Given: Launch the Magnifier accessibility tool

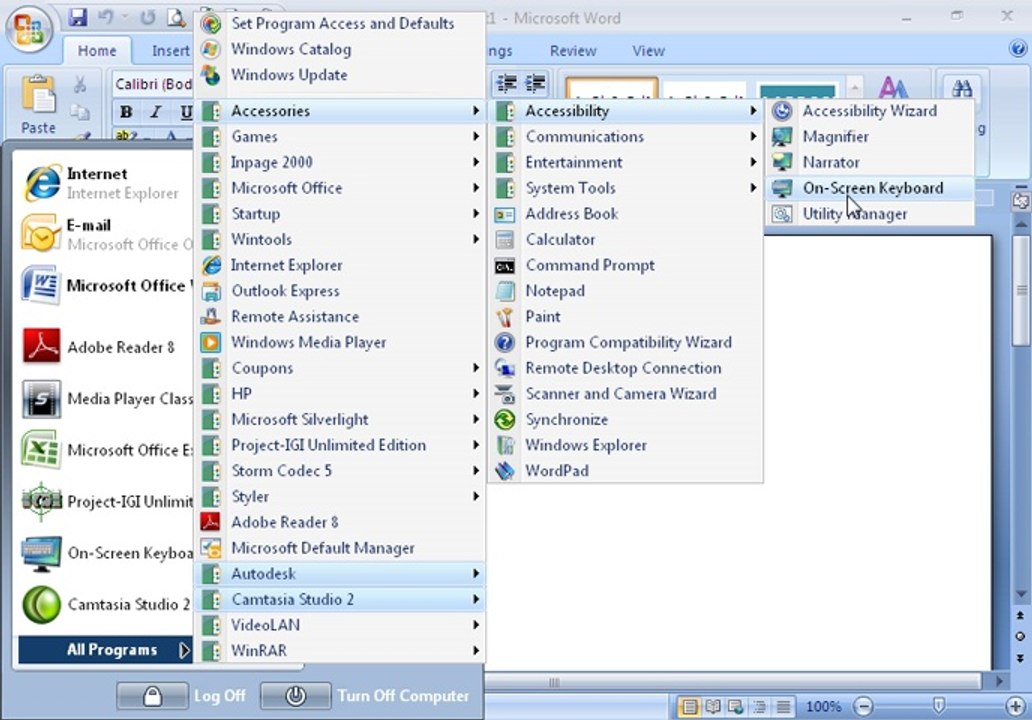Looking at the screenshot, I should click(x=869, y=137).
